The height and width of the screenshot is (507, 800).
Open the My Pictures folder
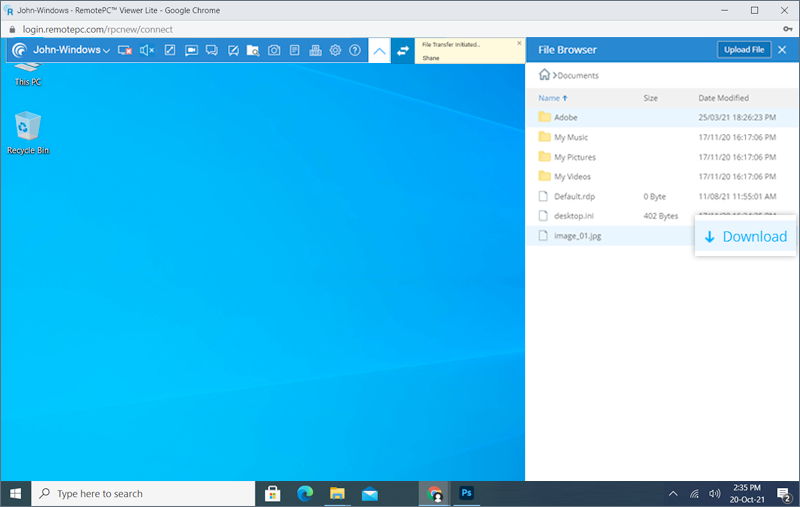(x=574, y=157)
